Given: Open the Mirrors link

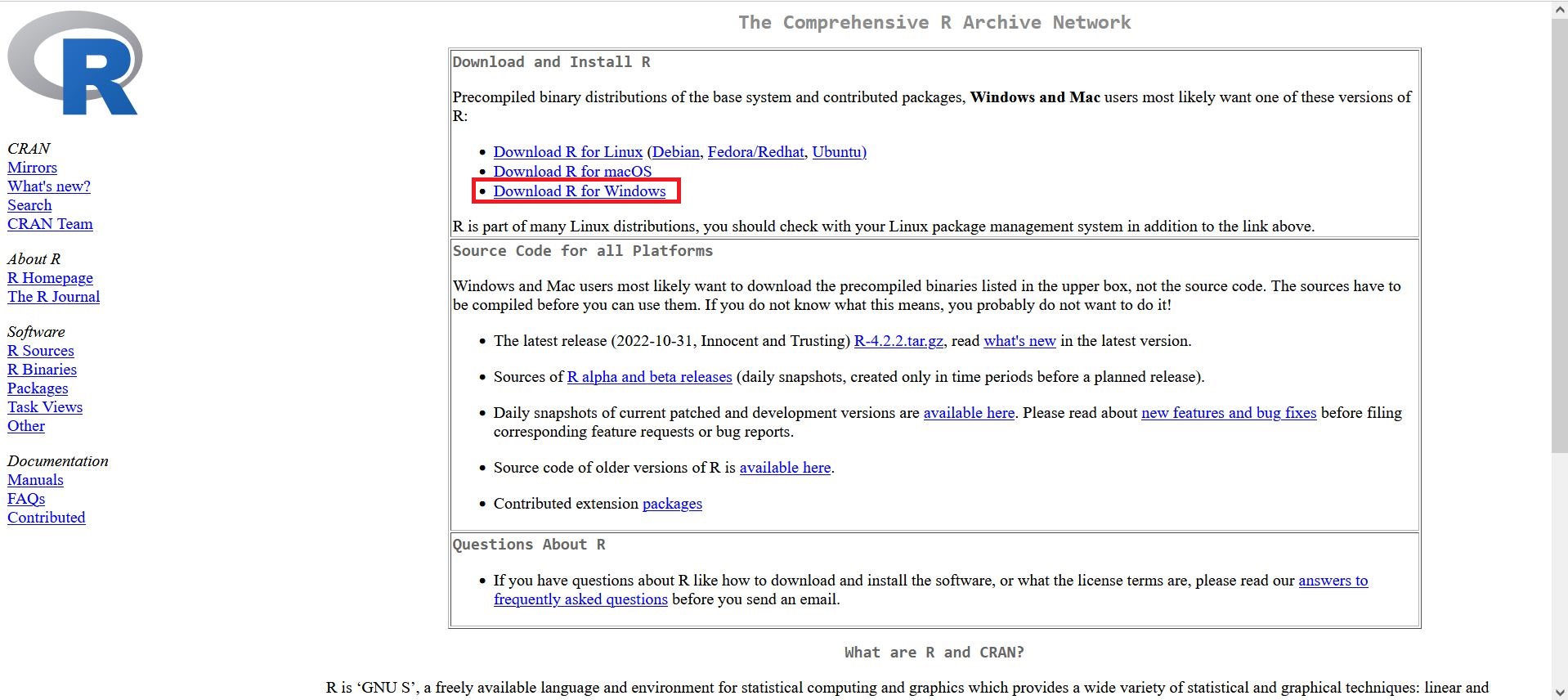Looking at the screenshot, I should (x=32, y=168).
